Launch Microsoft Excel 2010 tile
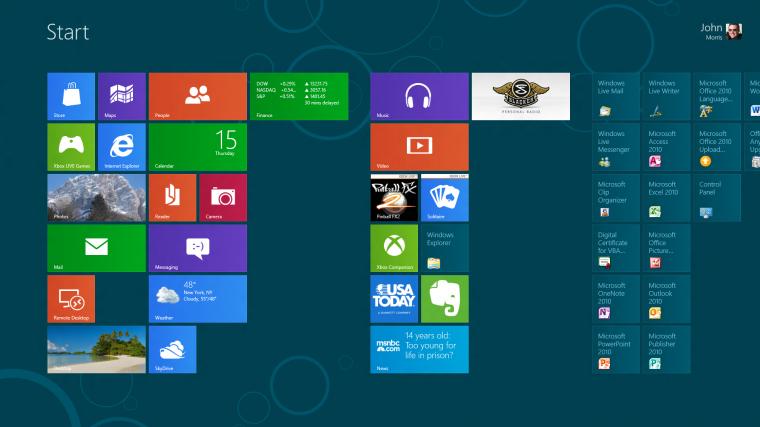This screenshot has width=760, height=427. tap(666, 198)
